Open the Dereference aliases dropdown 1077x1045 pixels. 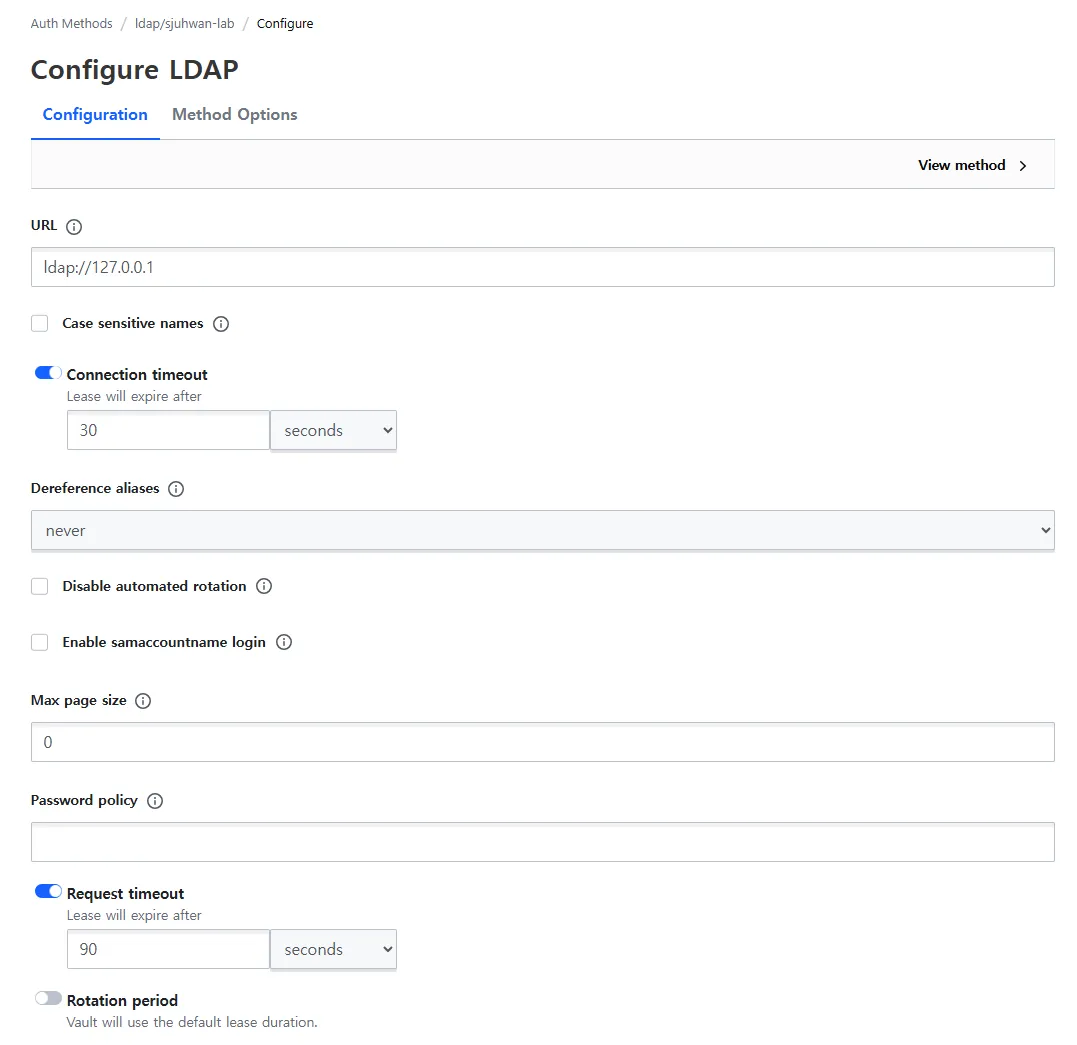(x=542, y=530)
